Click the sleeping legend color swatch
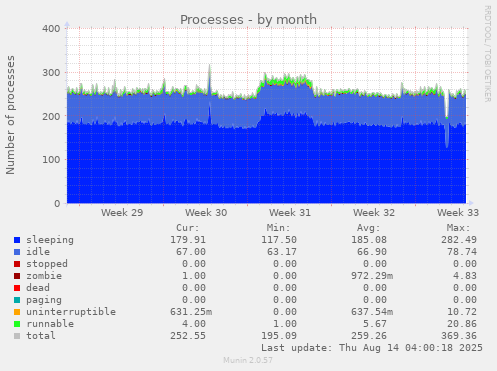The height and width of the screenshot is (371, 497). click(17, 240)
